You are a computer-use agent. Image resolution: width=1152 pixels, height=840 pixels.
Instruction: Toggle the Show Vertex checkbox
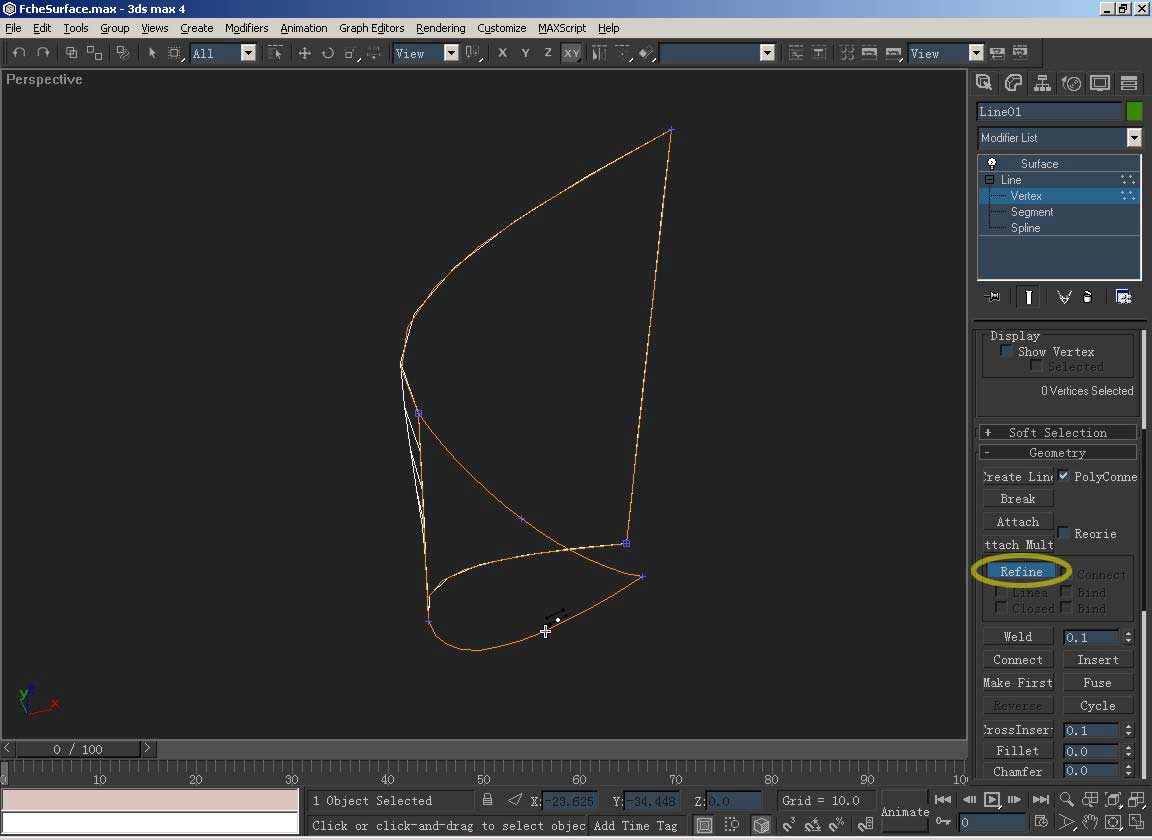click(x=1006, y=351)
